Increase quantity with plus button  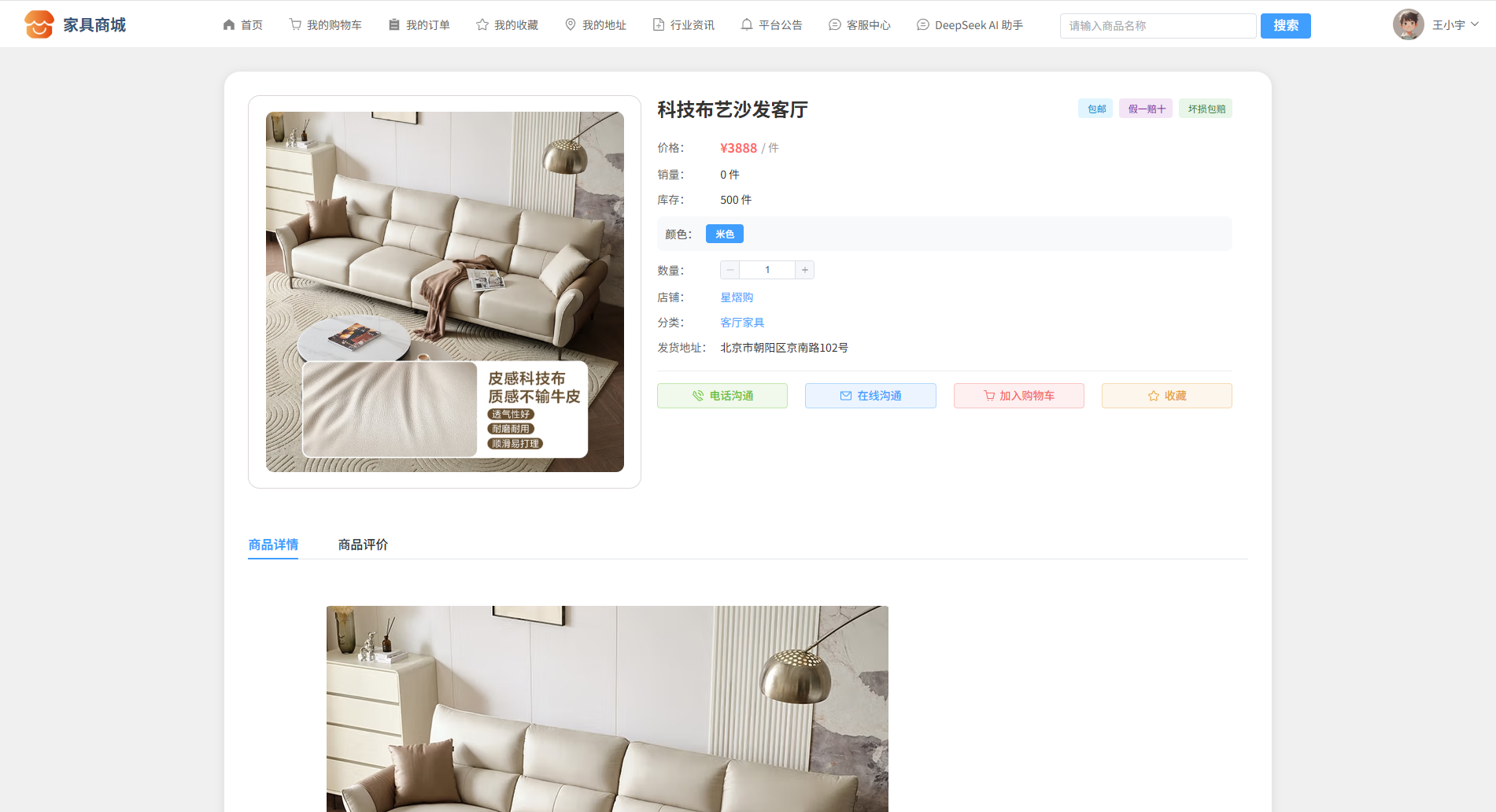pyautogui.click(x=804, y=270)
